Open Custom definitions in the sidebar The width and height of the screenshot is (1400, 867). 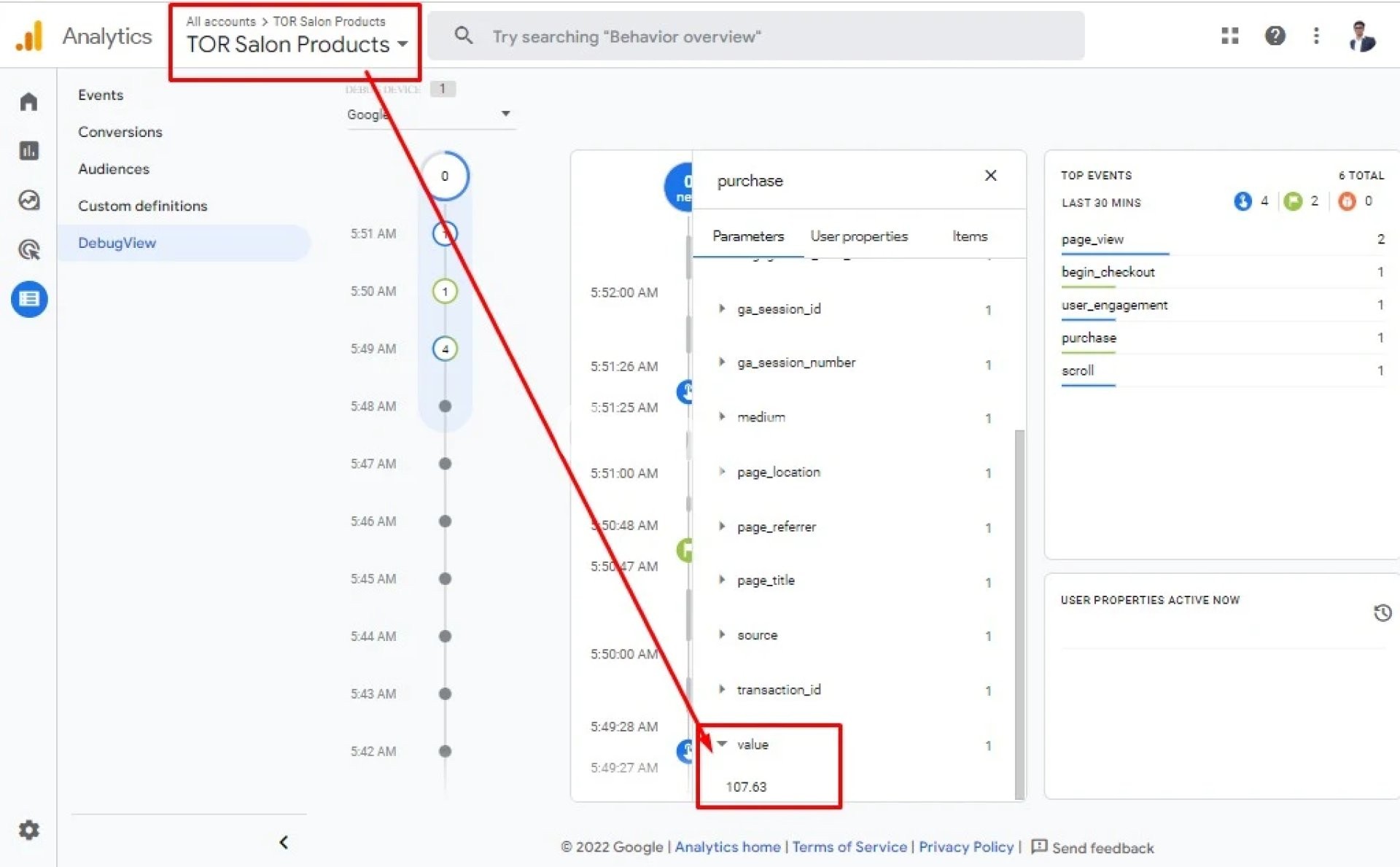click(x=143, y=206)
